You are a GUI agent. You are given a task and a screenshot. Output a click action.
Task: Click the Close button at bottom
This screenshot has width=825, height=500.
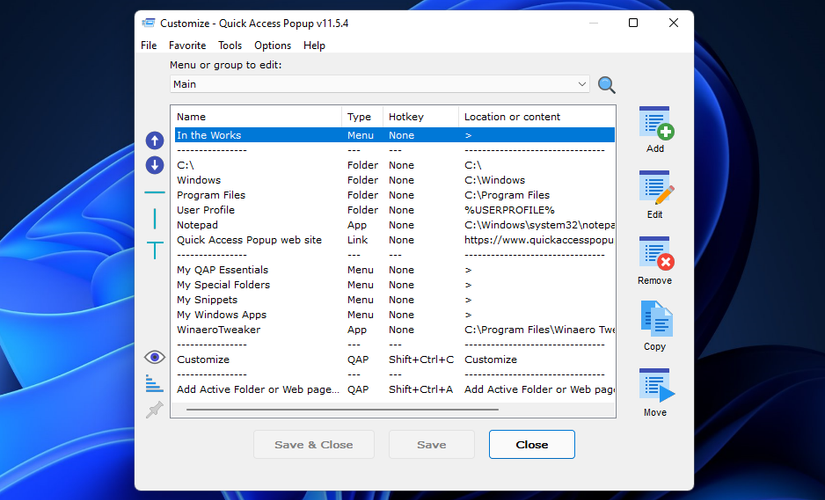click(532, 445)
